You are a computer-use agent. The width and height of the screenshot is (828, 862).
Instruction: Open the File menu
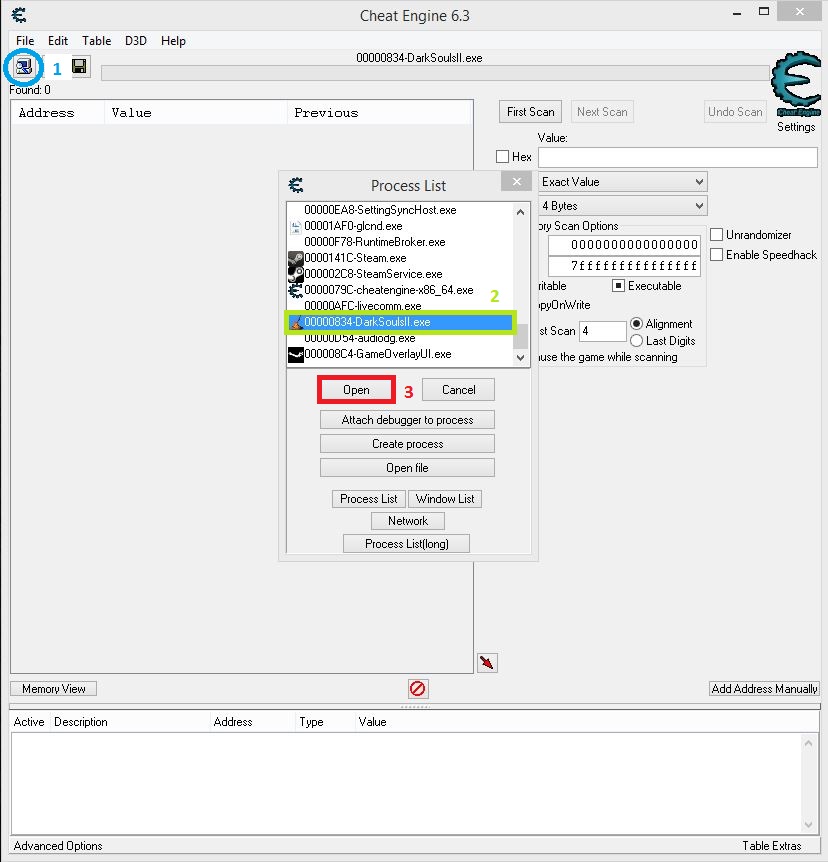pyautogui.click(x=25, y=41)
